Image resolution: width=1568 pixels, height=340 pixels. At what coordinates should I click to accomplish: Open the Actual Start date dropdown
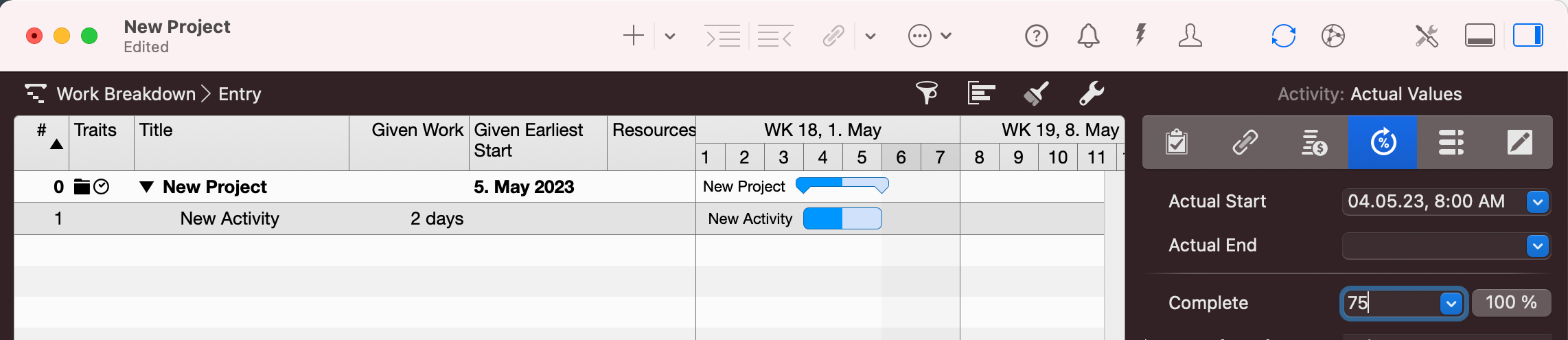pyautogui.click(x=1538, y=202)
